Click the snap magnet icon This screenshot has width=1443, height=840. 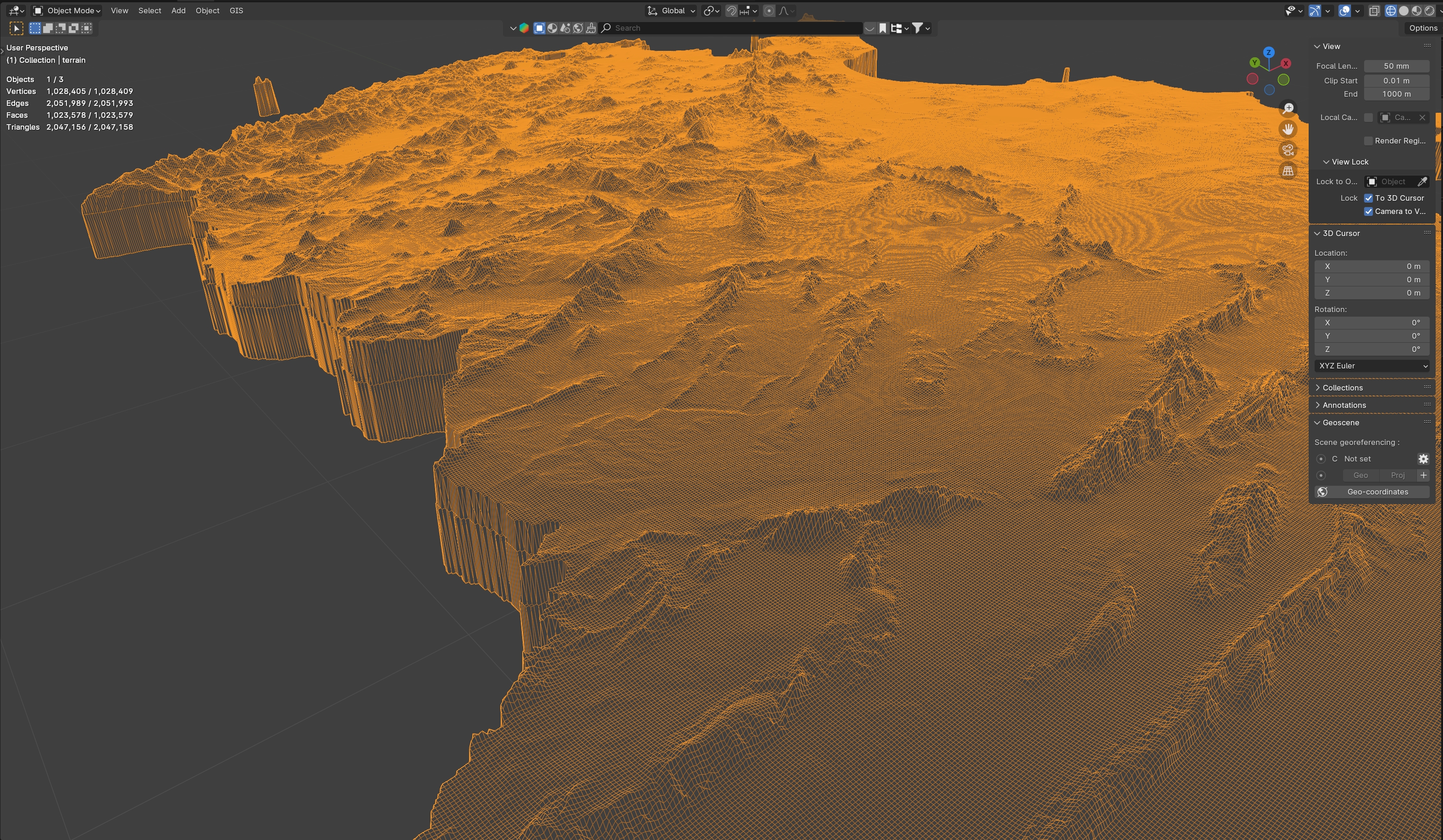click(x=731, y=11)
